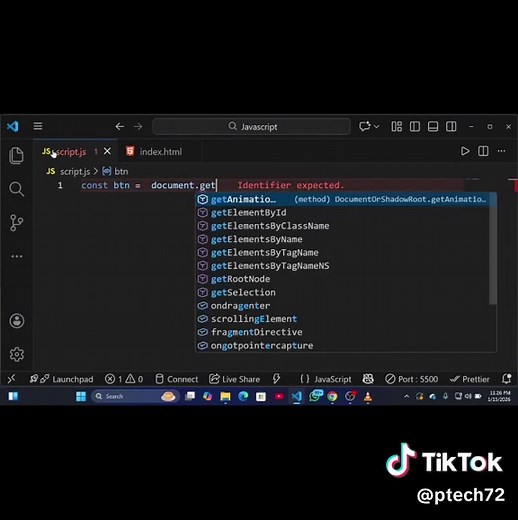The height and width of the screenshot is (520, 518).
Task: Open Google Chrome from the taskbar
Action: click(x=332, y=396)
